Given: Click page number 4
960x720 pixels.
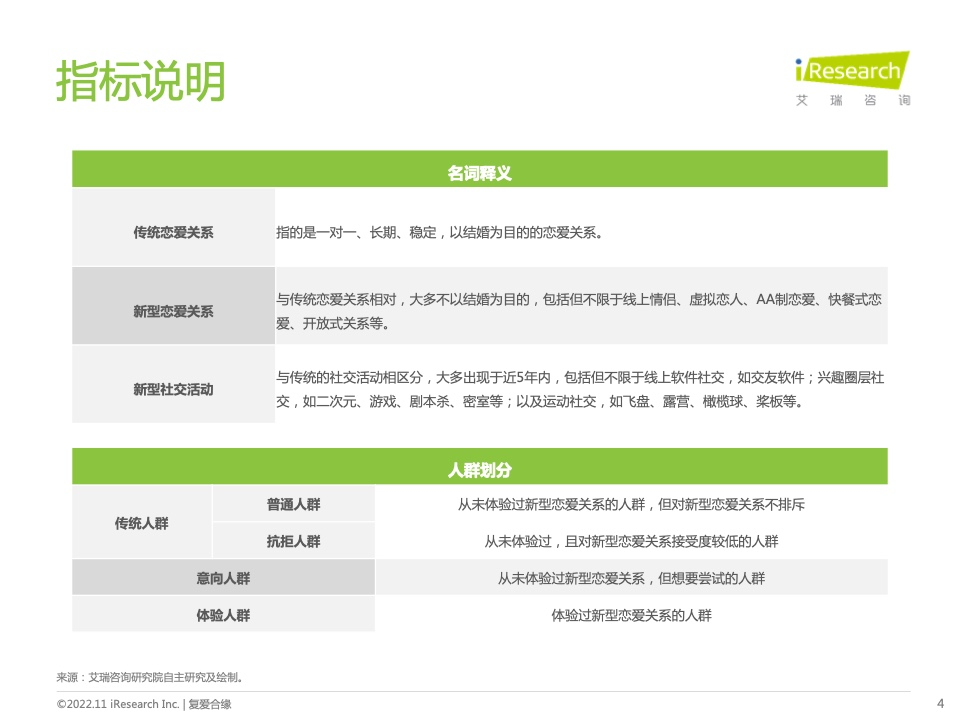Looking at the screenshot, I should (940, 703).
